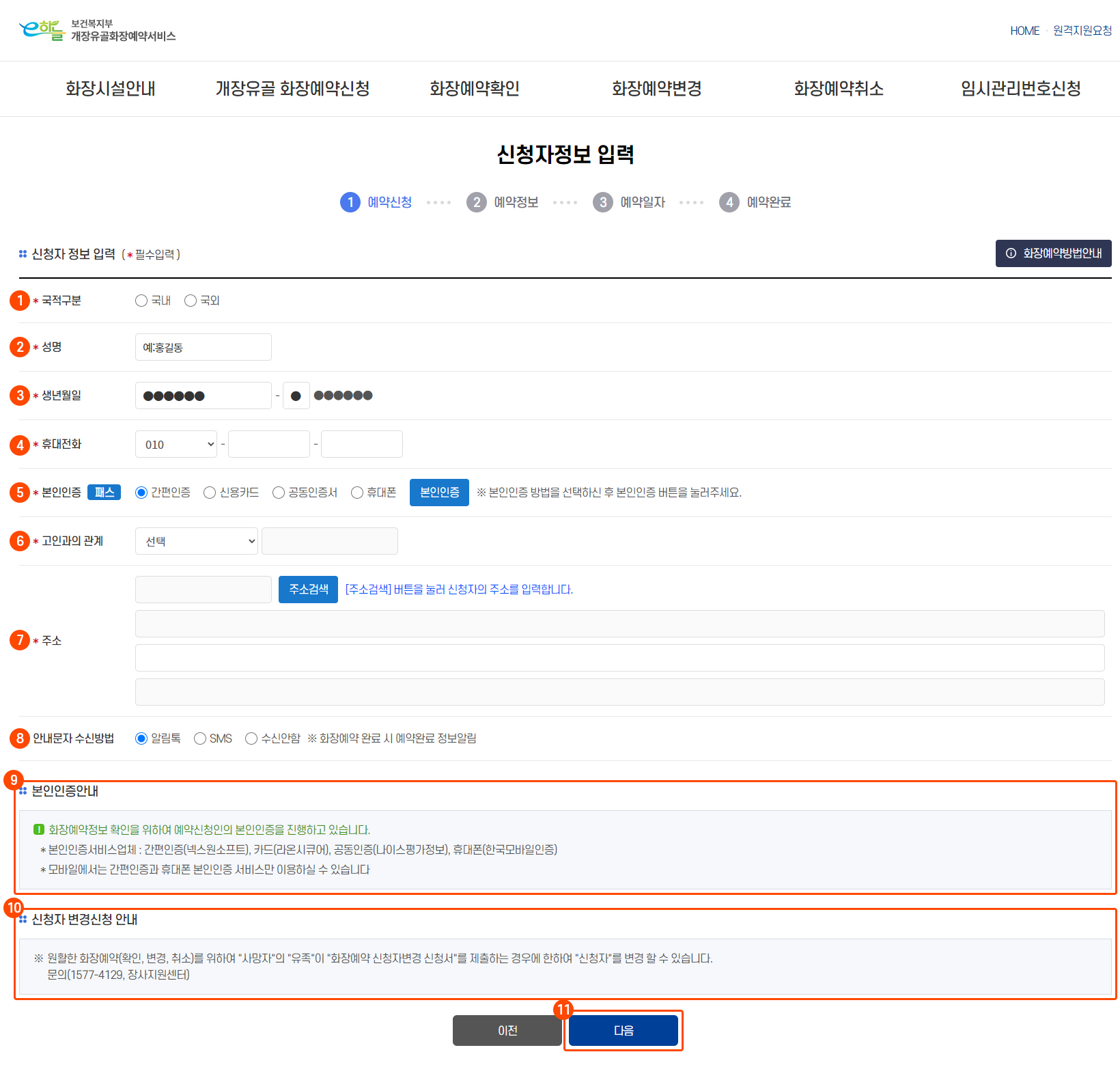The height and width of the screenshot is (1065, 1120).
Task: Open 화장예약확인 menu
Action: pyautogui.click(x=475, y=89)
